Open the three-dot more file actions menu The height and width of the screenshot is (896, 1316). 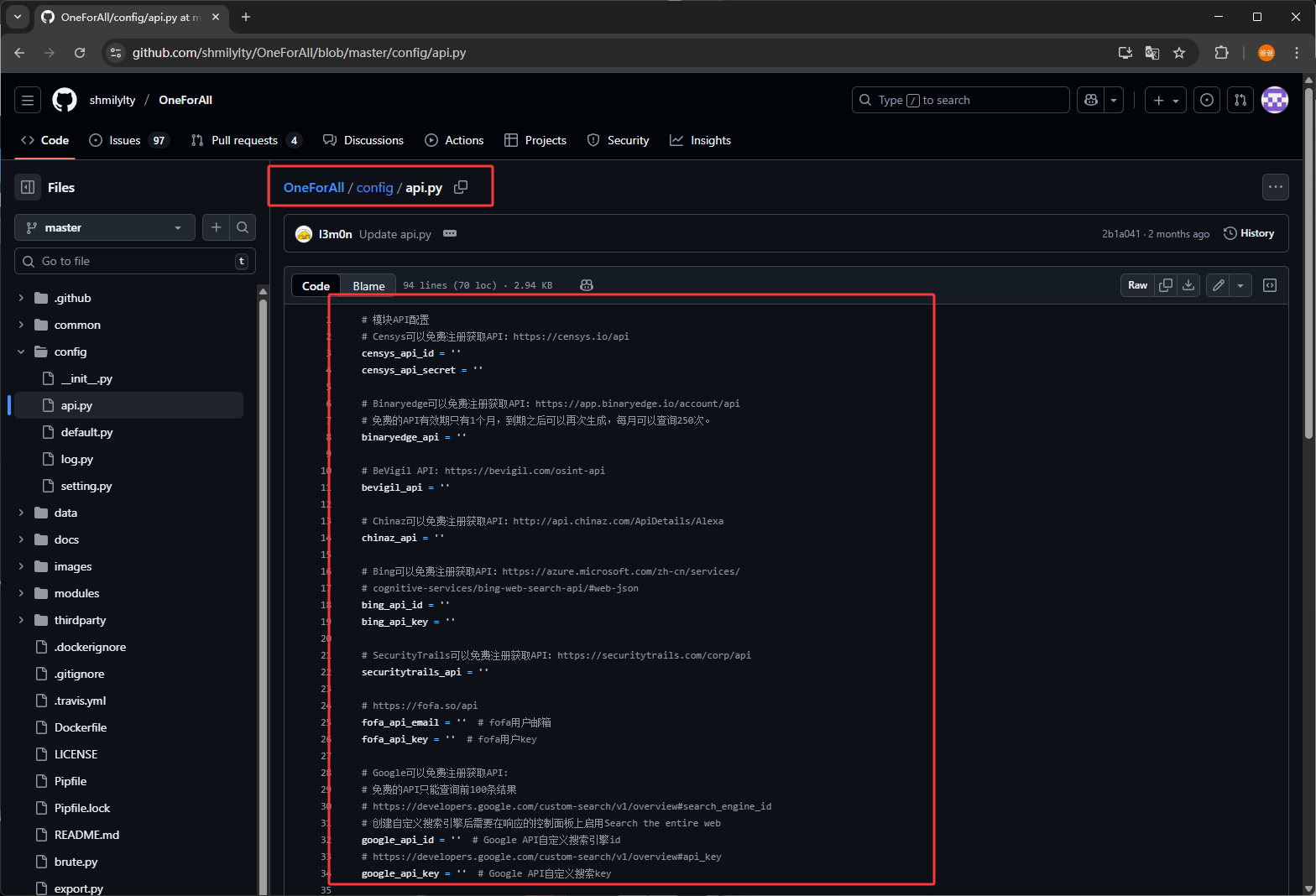pos(1276,187)
